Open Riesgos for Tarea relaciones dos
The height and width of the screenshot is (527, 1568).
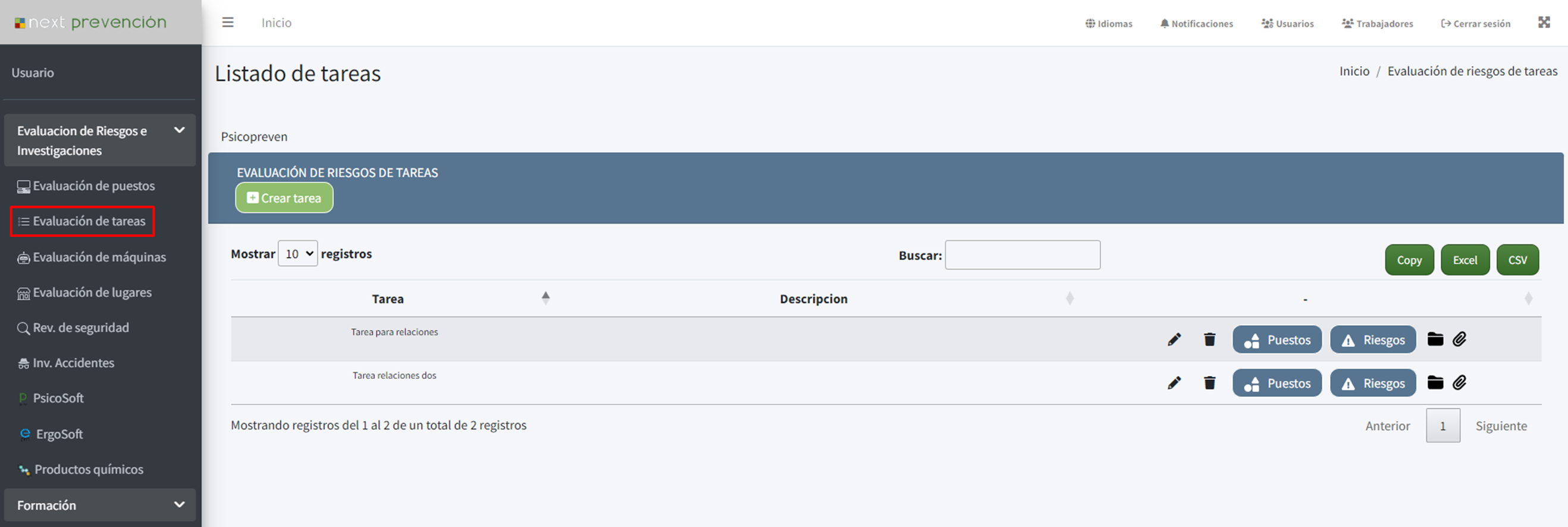coord(1373,383)
